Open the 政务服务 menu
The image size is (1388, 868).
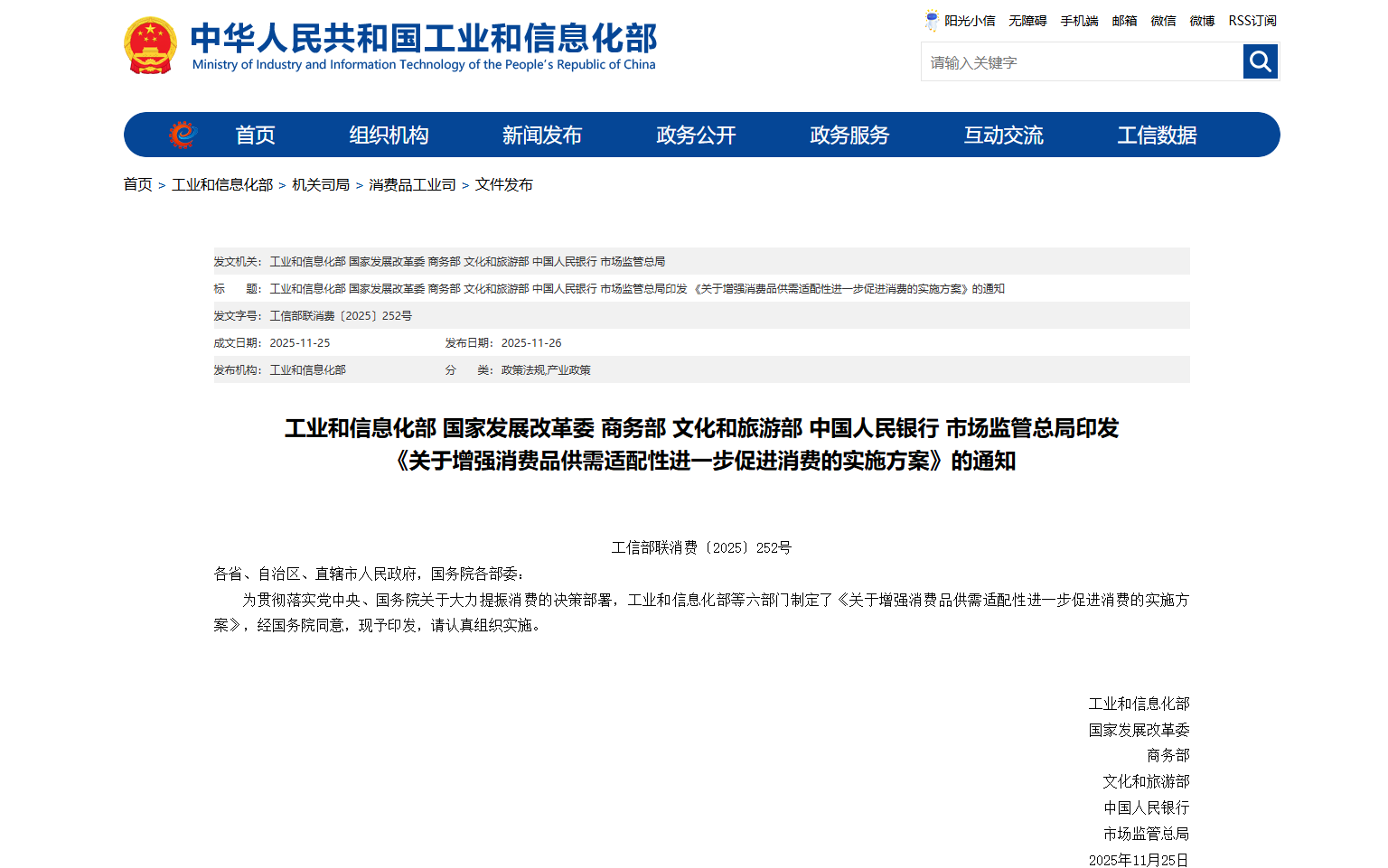point(849,135)
